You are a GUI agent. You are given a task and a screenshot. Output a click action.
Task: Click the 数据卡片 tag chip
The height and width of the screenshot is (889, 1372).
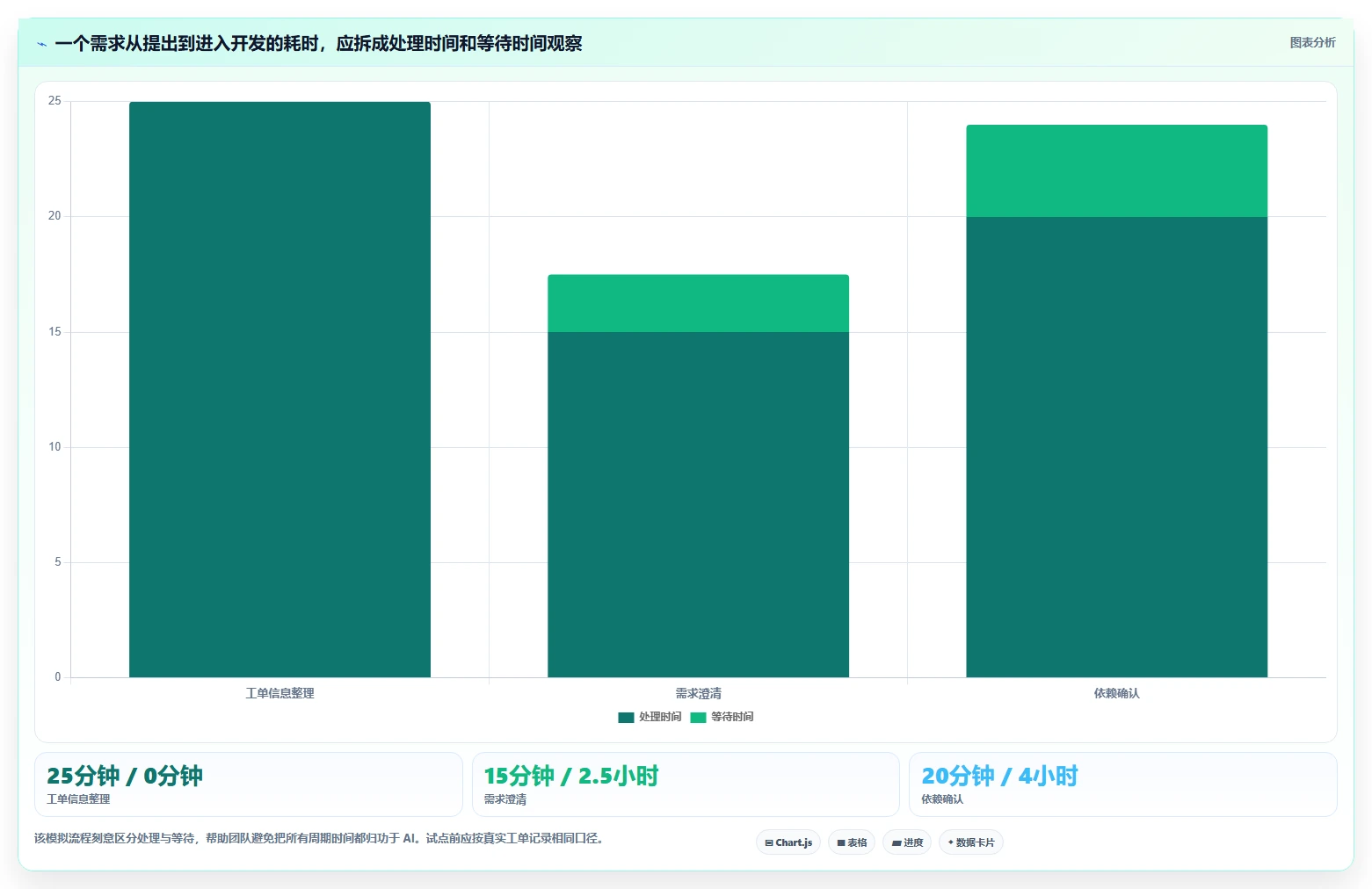point(971,842)
